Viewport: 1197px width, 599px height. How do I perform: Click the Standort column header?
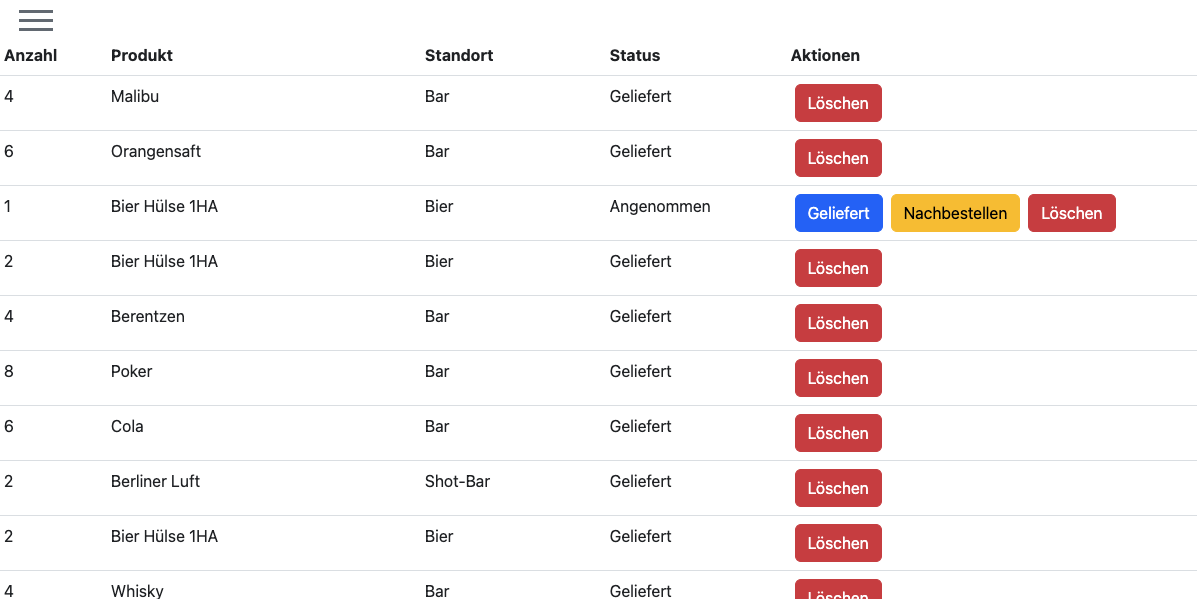(459, 56)
